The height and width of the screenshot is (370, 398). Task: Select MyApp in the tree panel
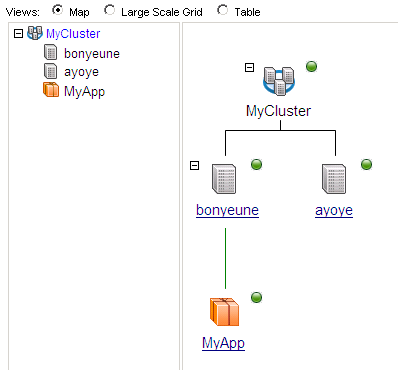tap(84, 91)
